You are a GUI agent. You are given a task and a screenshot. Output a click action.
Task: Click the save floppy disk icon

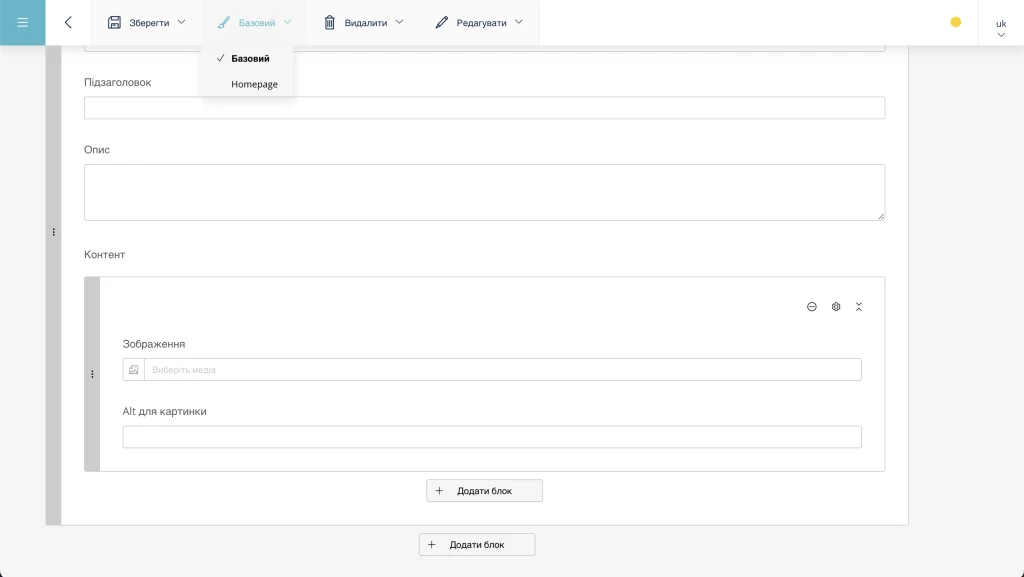(114, 22)
